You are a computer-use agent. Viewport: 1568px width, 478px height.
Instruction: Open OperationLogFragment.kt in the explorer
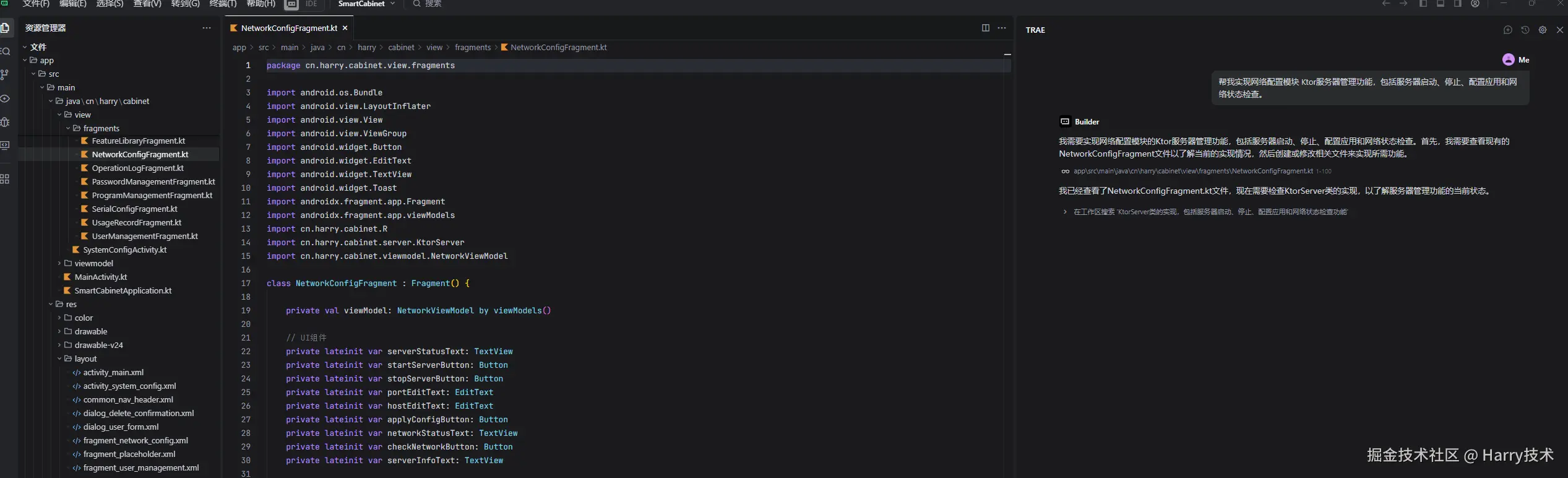(x=137, y=168)
